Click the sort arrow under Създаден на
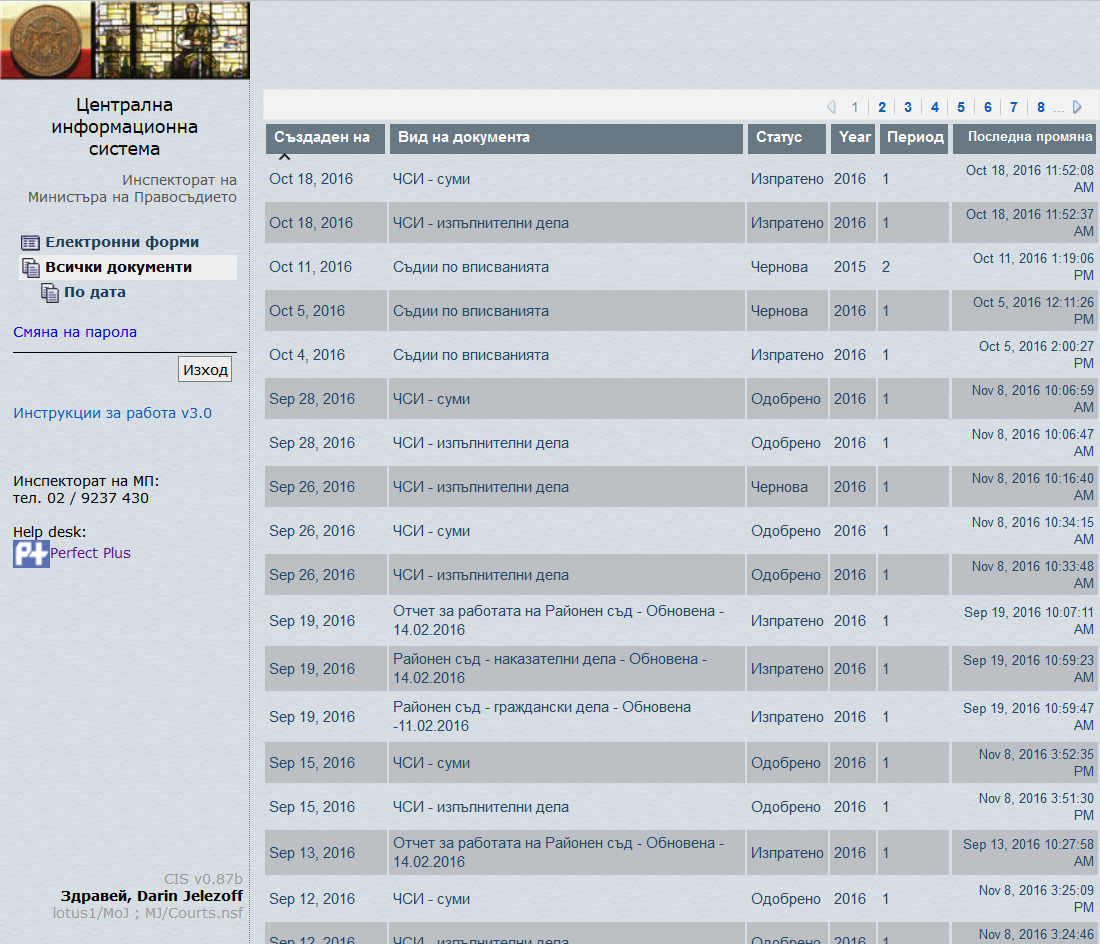This screenshot has width=1100, height=944. point(284,157)
